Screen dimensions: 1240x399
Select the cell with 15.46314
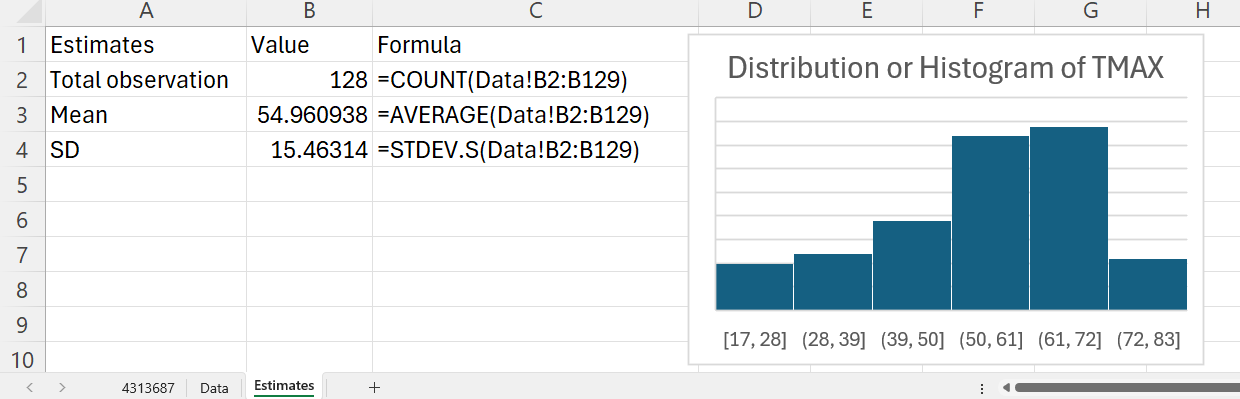[x=309, y=150]
